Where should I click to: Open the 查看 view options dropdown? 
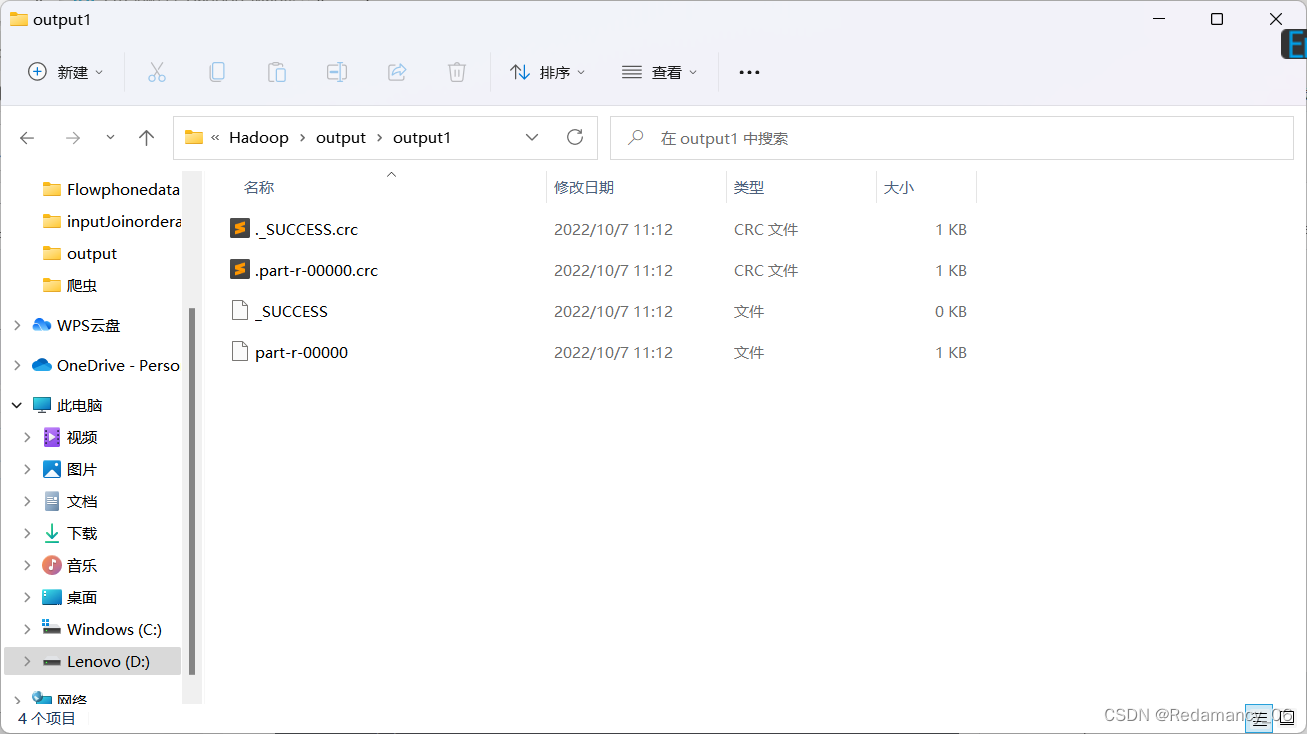coord(659,71)
